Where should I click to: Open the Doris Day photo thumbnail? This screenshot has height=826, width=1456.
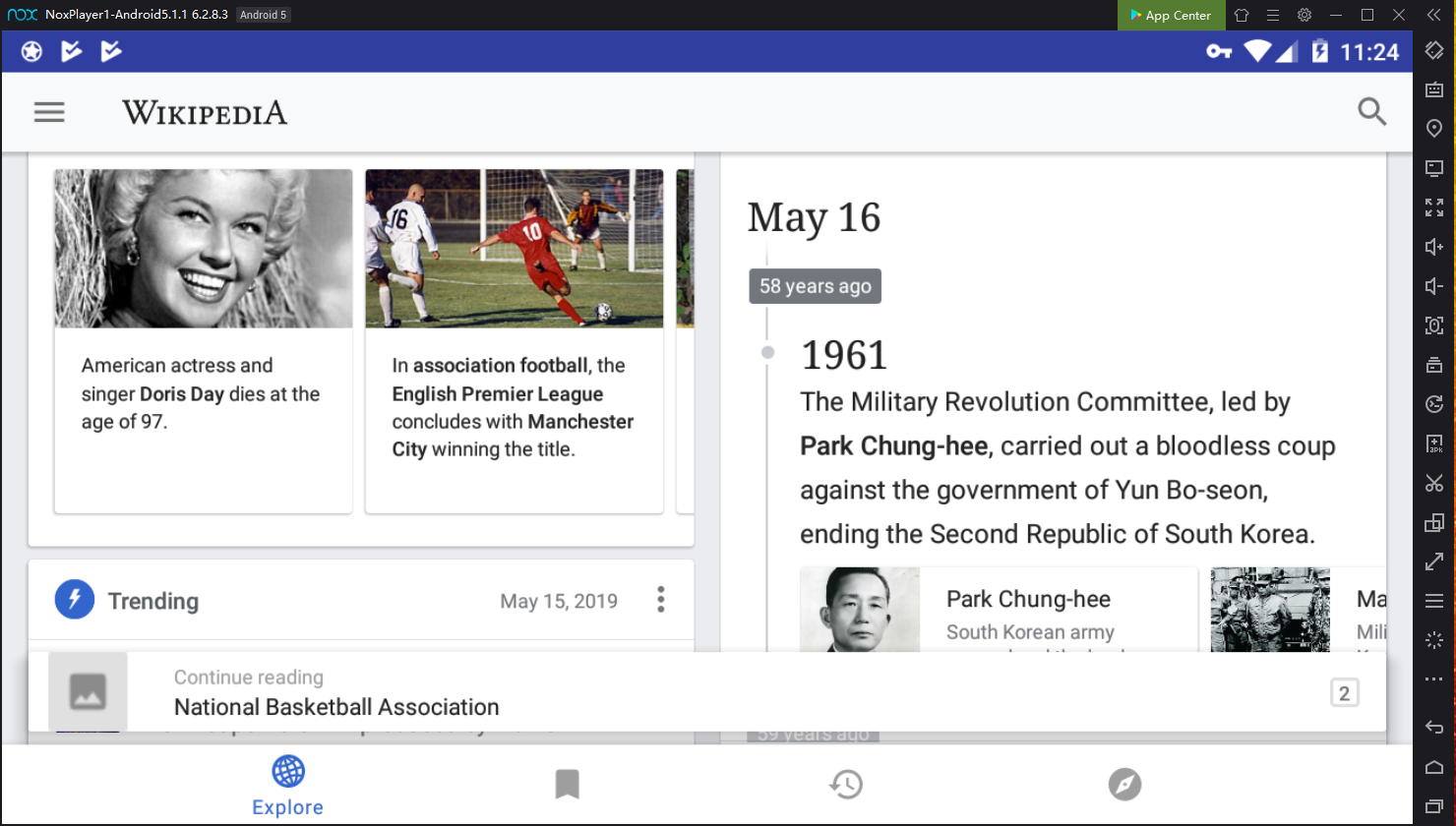204,249
